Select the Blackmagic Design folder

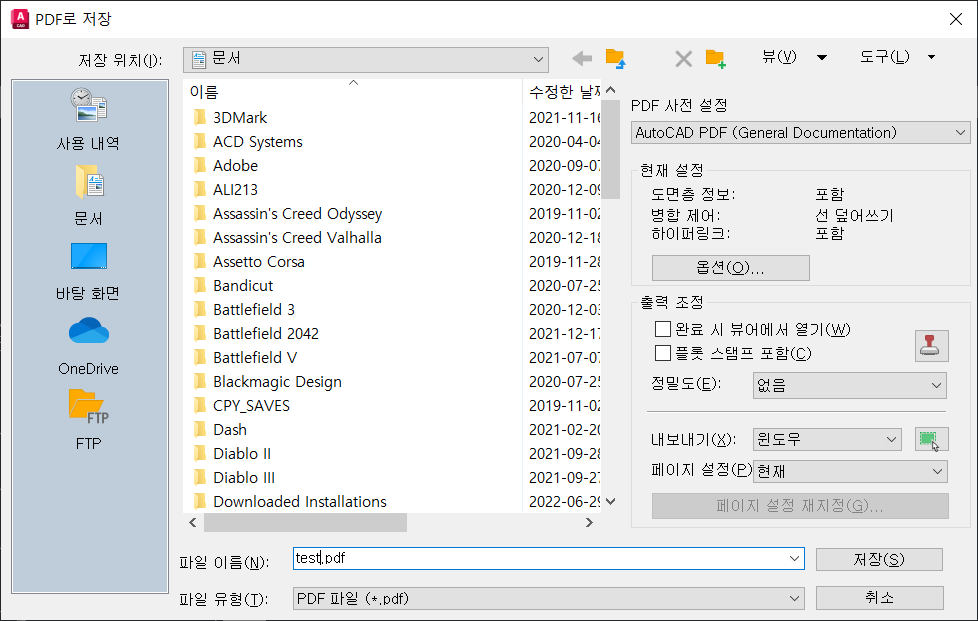(268, 382)
